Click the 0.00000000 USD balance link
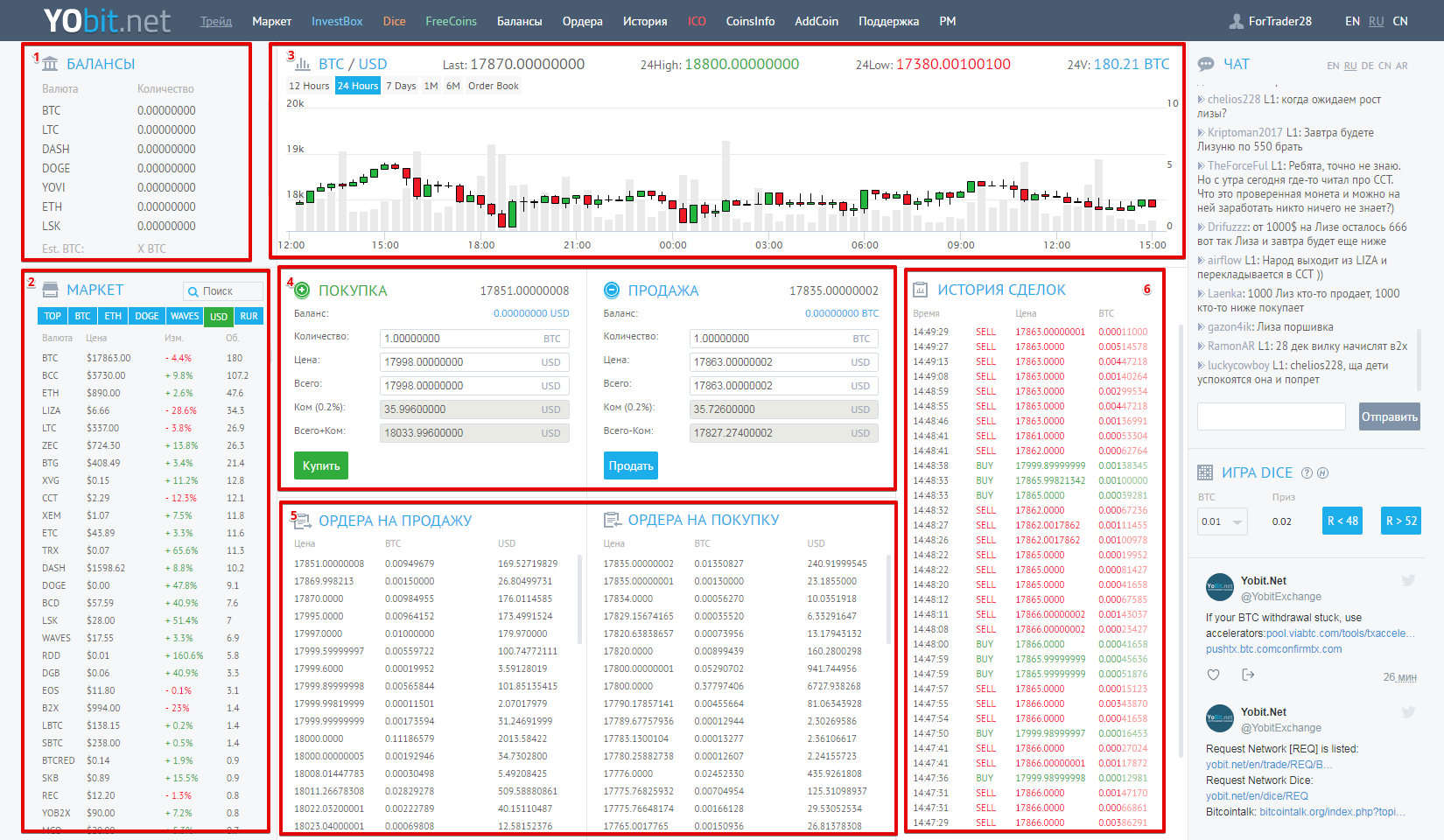This screenshot has width=1444, height=840. 531,313
